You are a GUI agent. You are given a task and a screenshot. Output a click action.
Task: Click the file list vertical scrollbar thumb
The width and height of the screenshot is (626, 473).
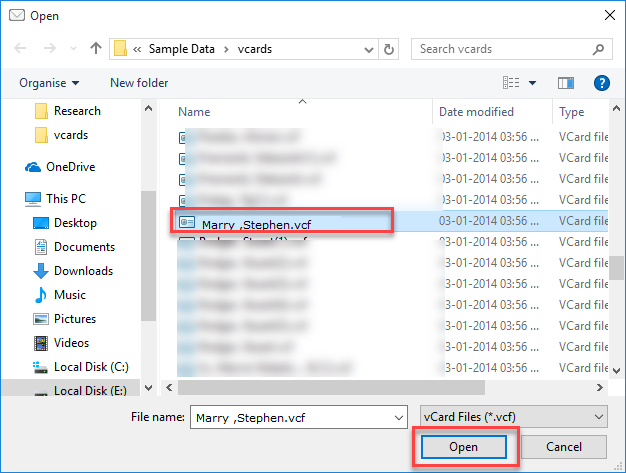(x=616, y=268)
